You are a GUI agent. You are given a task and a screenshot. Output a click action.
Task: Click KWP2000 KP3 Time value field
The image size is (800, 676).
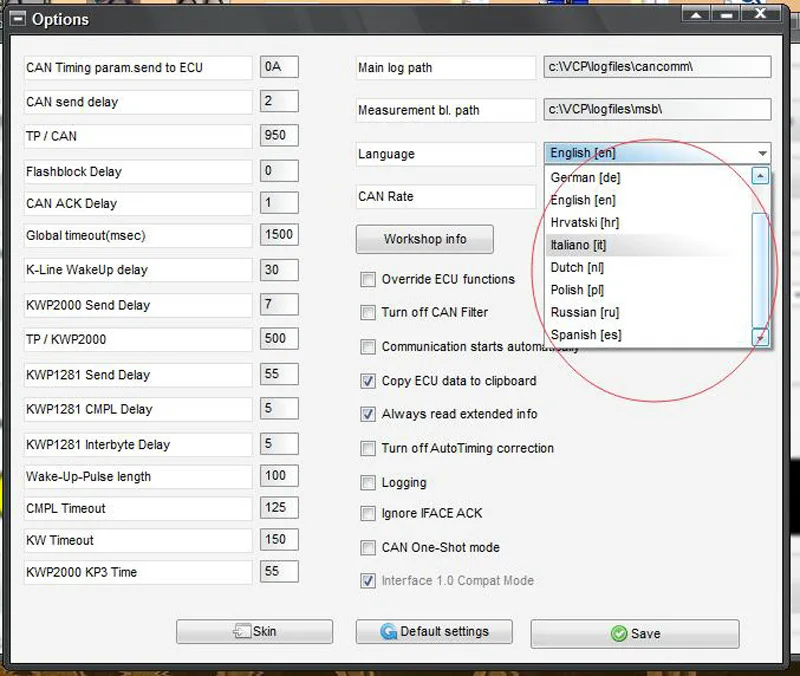click(x=279, y=571)
